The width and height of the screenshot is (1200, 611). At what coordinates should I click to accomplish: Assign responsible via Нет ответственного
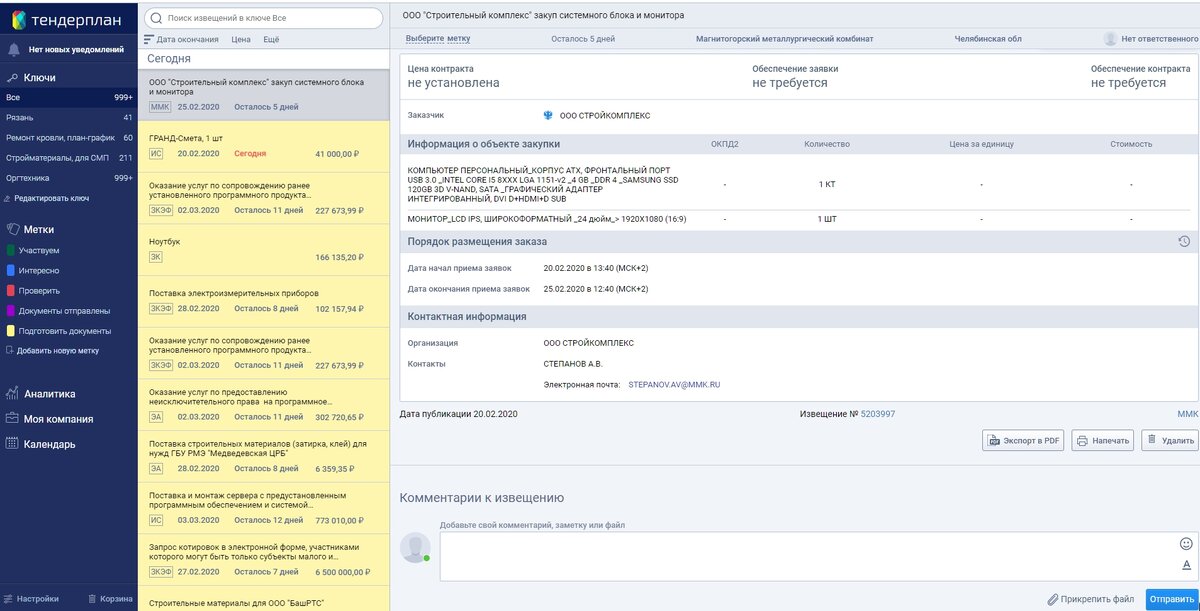click(x=1159, y=39)
